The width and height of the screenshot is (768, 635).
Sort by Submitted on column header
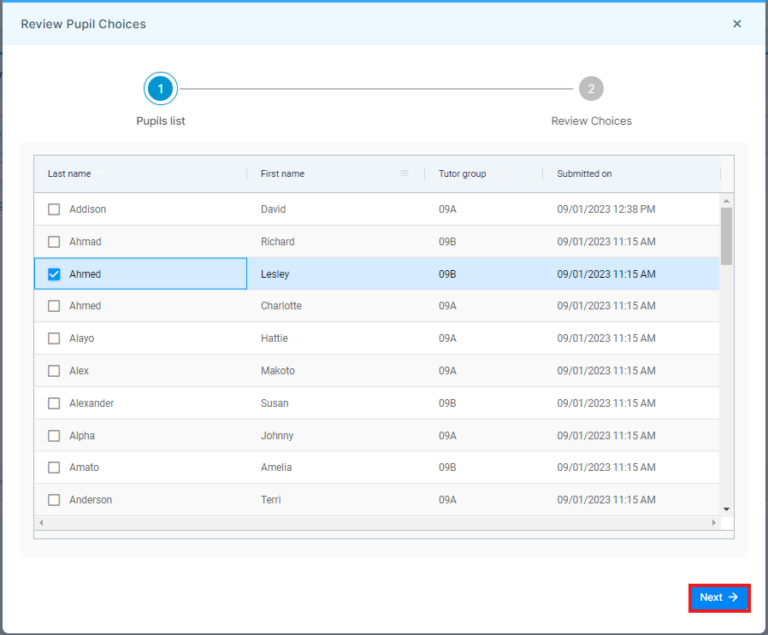[584, 174]
